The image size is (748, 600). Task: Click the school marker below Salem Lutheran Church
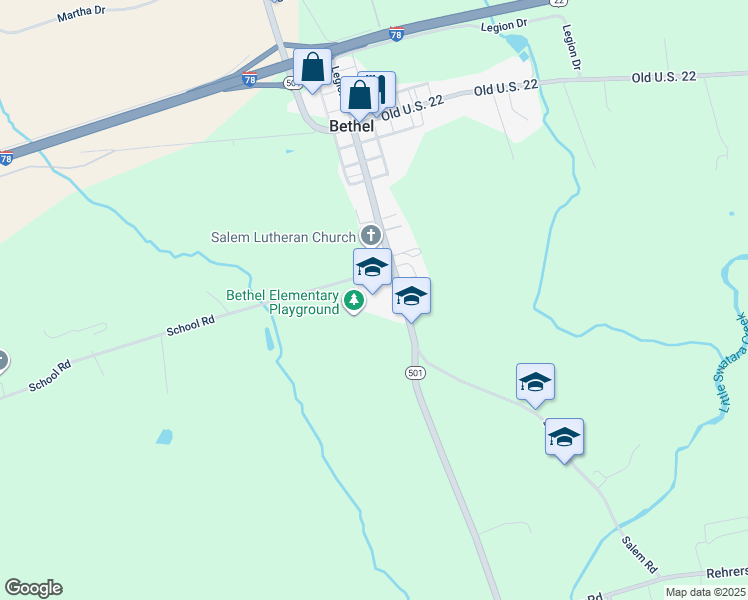click(x=373, y=269)
